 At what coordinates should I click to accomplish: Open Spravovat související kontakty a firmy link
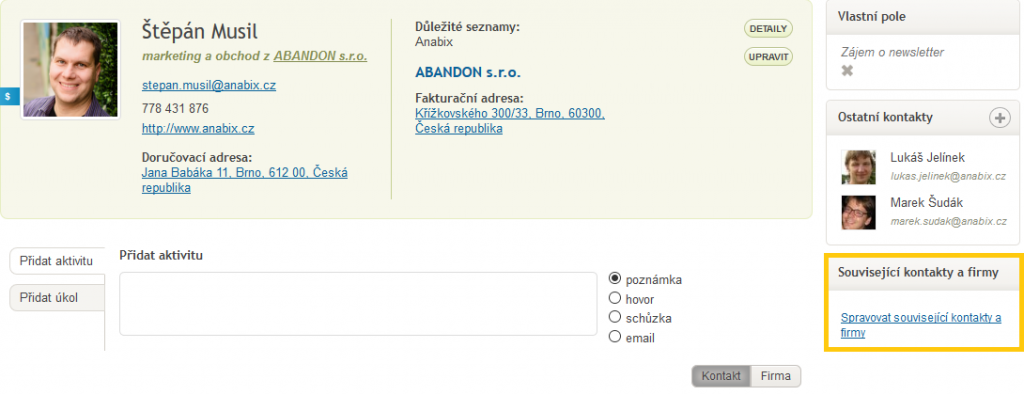pos(921,324)
